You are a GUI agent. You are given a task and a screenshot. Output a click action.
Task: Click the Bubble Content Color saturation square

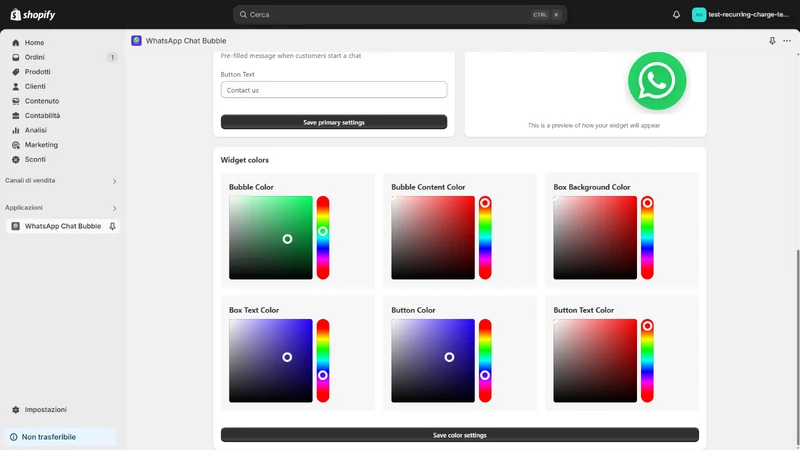click(x=433, y=238)
